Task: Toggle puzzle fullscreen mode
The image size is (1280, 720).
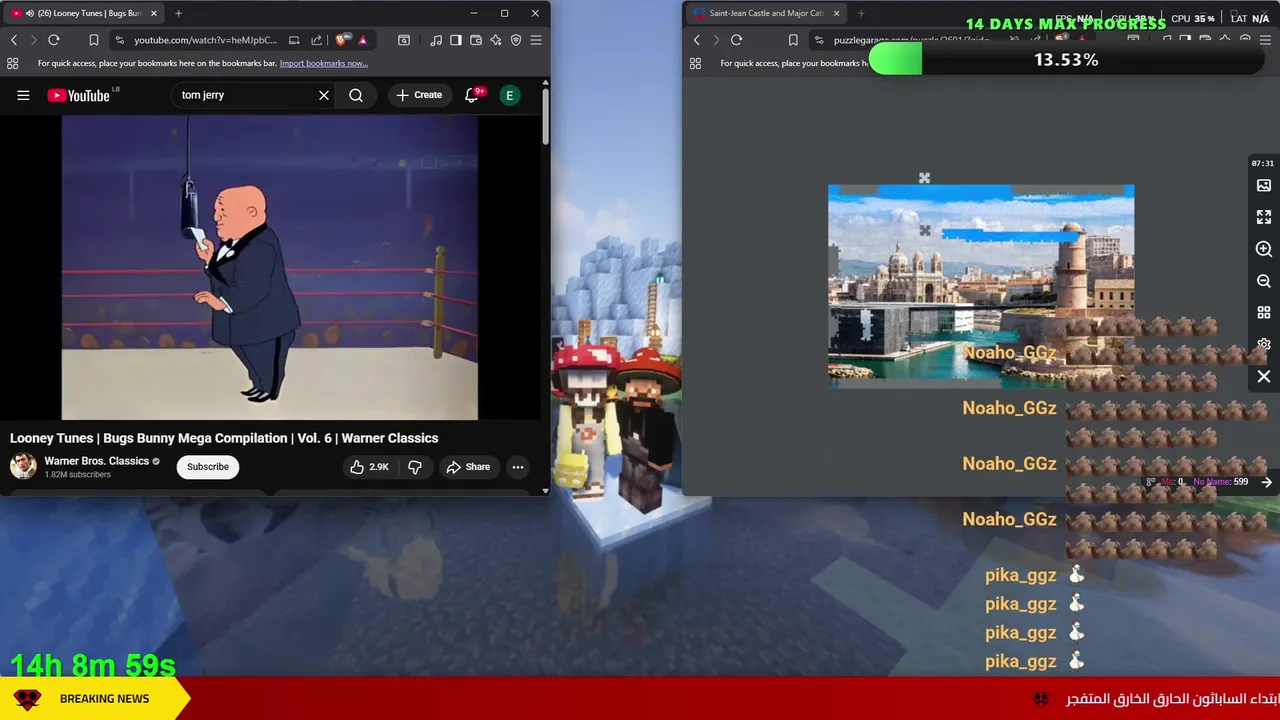Action: pos(1264,217)
